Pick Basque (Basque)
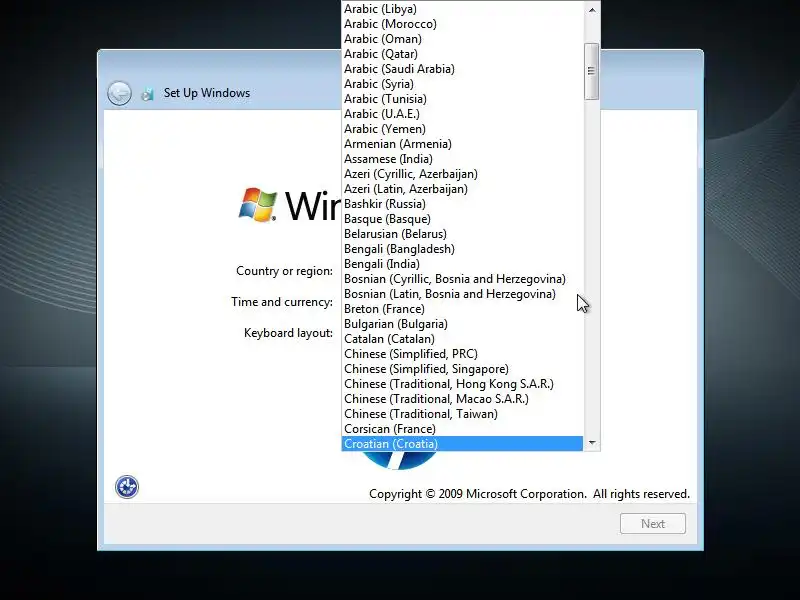Screen dimensions: 800x600 click(462, 219)
